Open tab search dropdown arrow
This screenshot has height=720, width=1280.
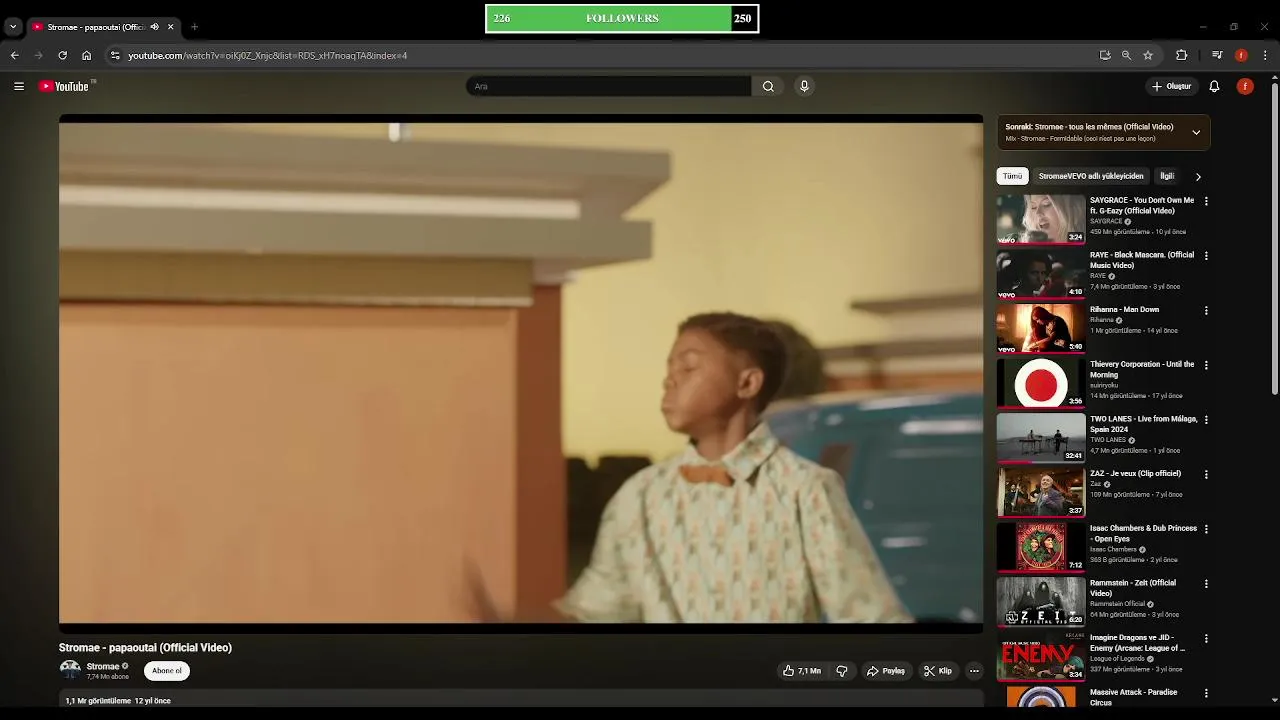coord(12,27)
